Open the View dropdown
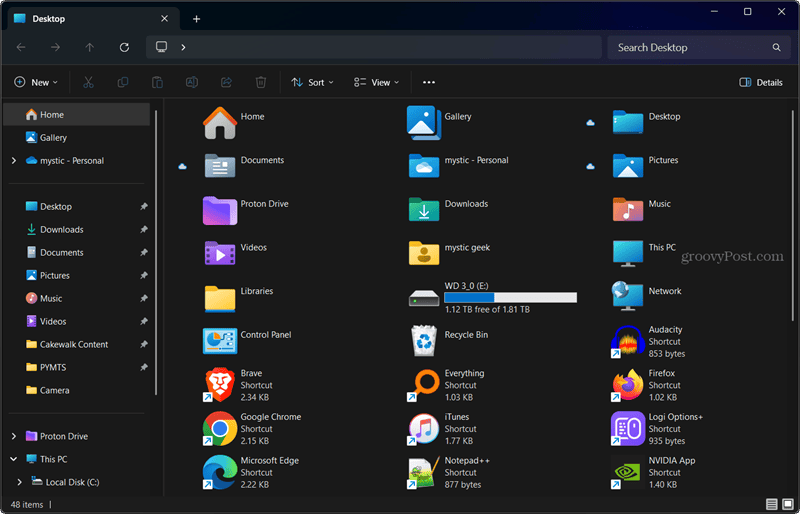800x514 pixels. point(377,82)
